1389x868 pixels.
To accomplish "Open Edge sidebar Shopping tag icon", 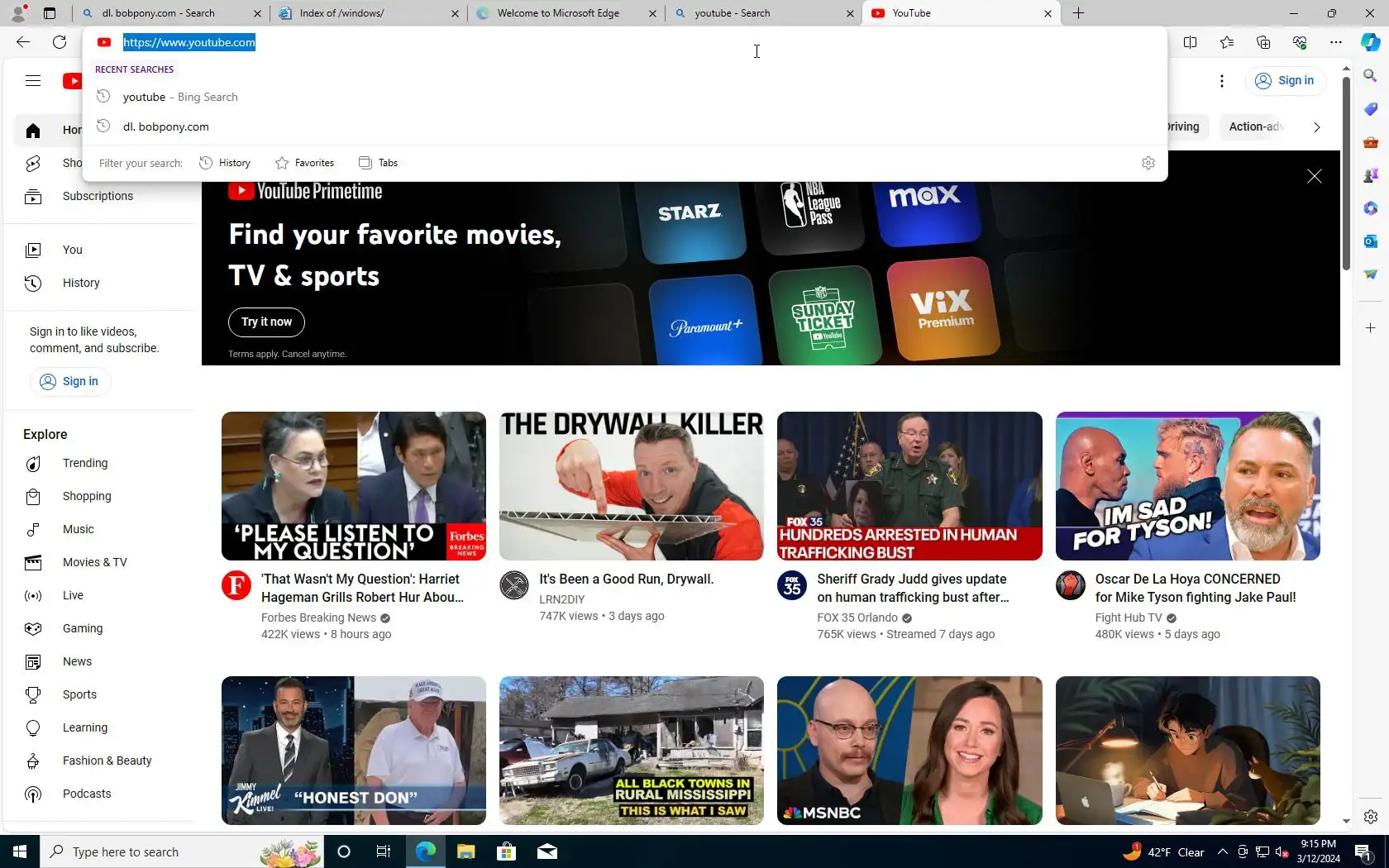I will pos(1370,109).
